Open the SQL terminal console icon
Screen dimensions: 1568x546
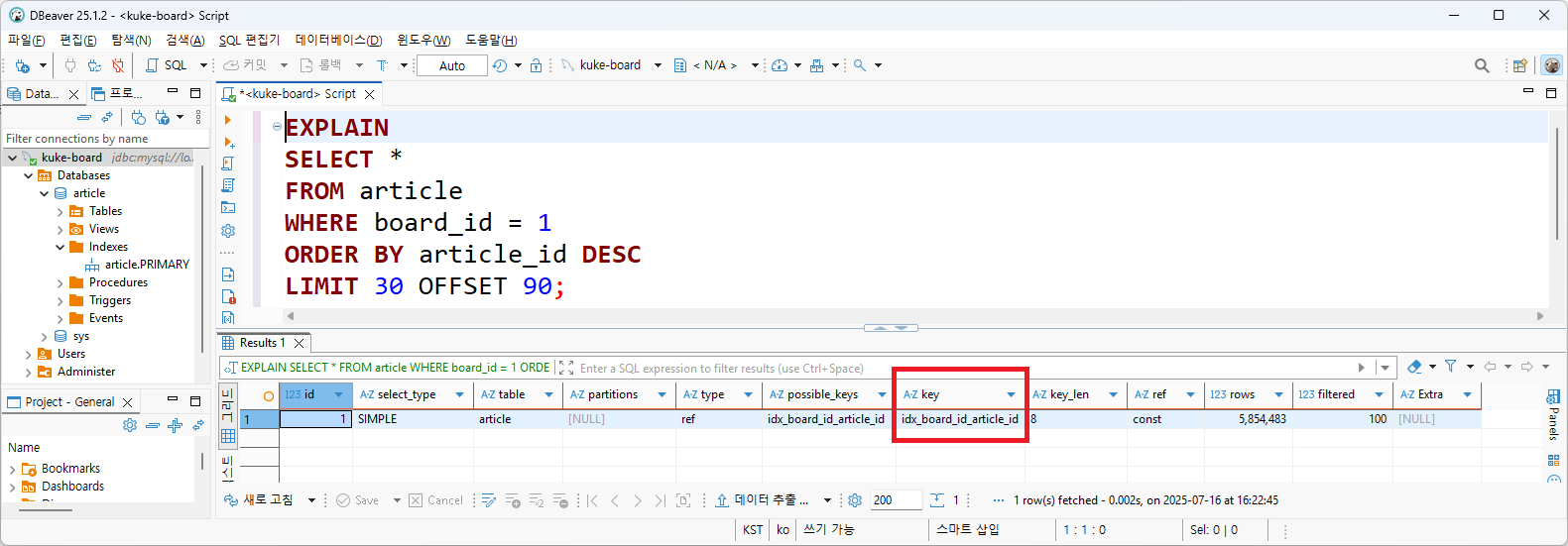[228, 207]
